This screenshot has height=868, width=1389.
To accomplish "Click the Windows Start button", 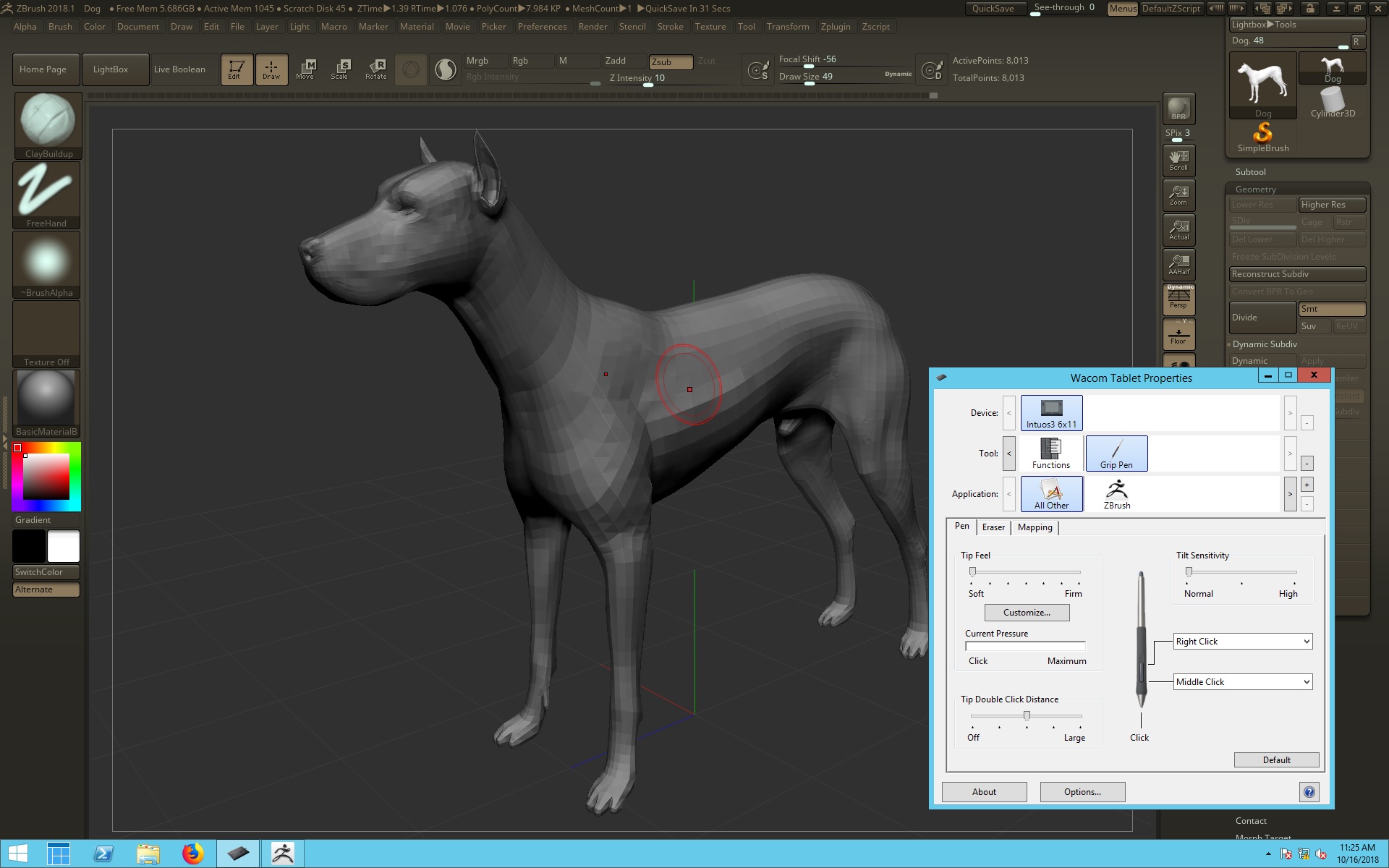I will (18, 854).
